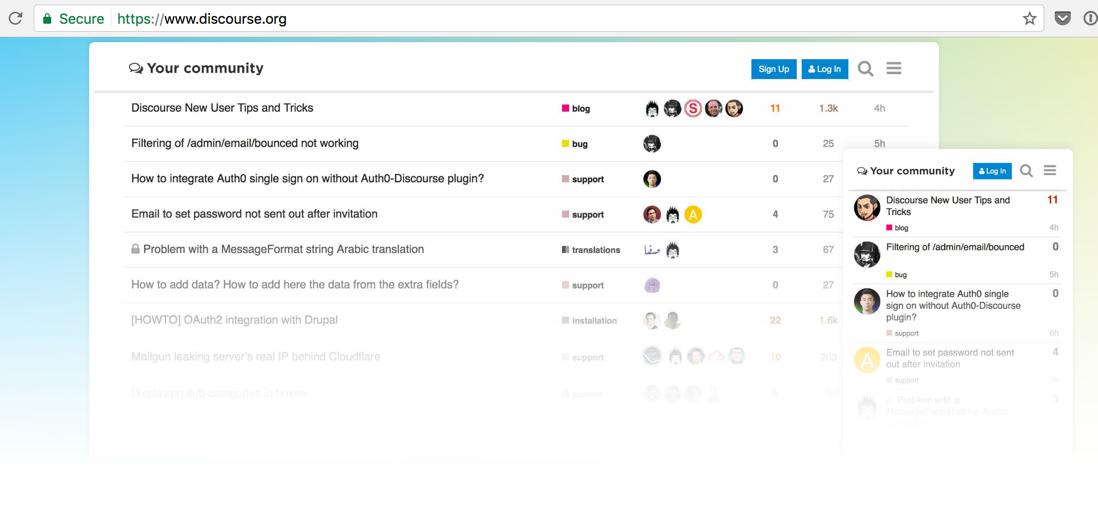Click the support tag under Auth0 in mobile preview
The width and height of the screenshot is (1098, 511).
902,334
